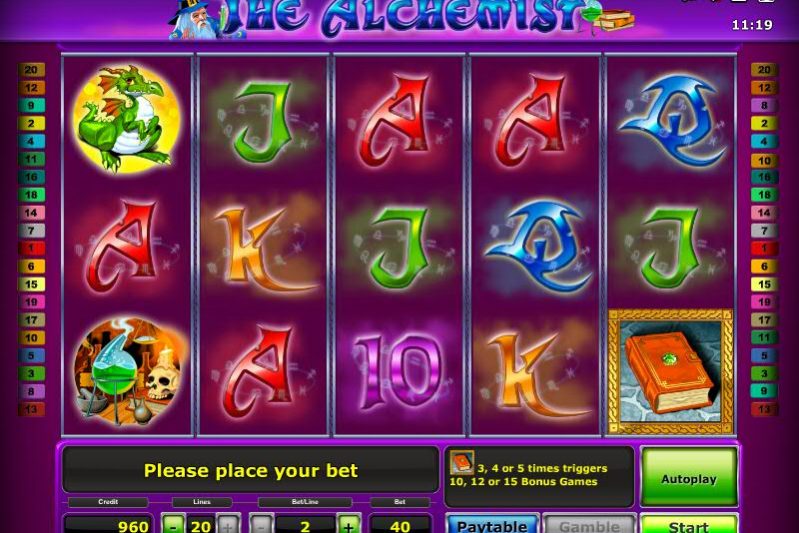The image size is (799, 533).
Task: Select payline 15 marker on right side
Action: (764, 284)
